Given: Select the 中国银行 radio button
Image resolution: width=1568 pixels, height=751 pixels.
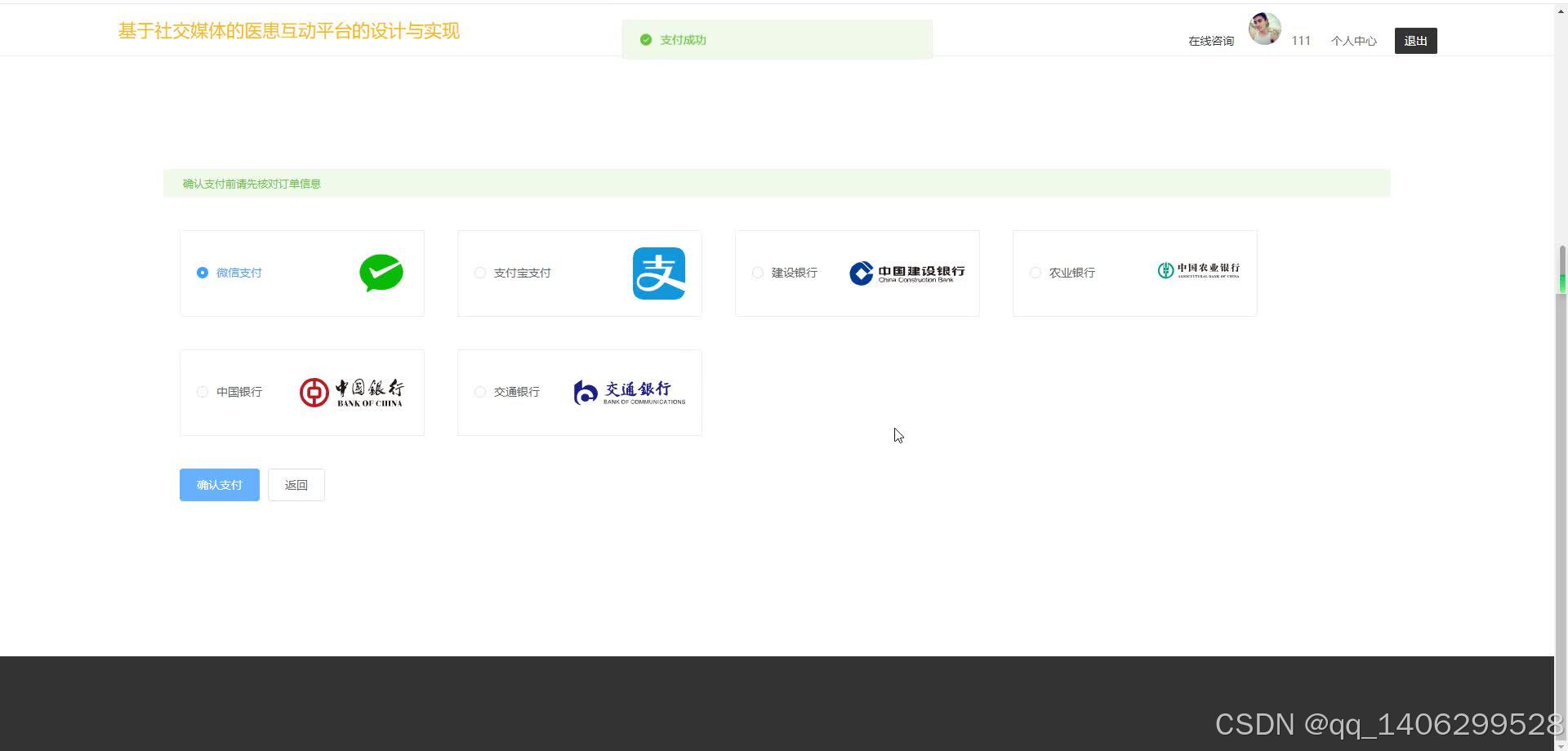Looking at the screenshot, I should (x=203, y=392).
